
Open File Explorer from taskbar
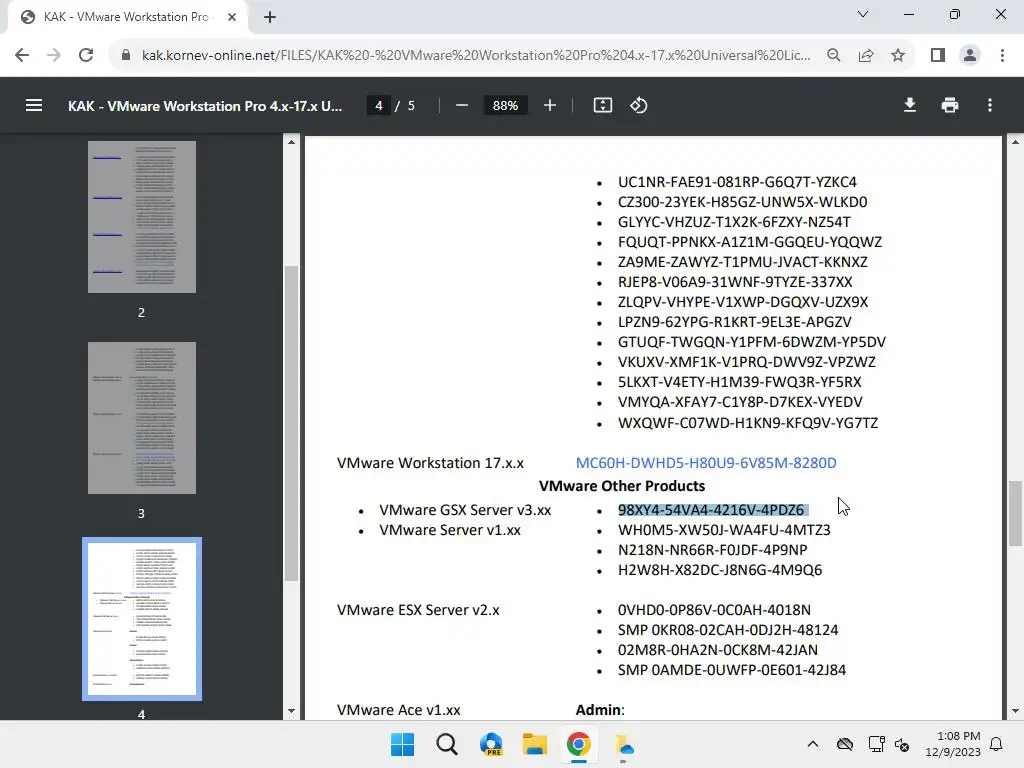tap(535, 744)
